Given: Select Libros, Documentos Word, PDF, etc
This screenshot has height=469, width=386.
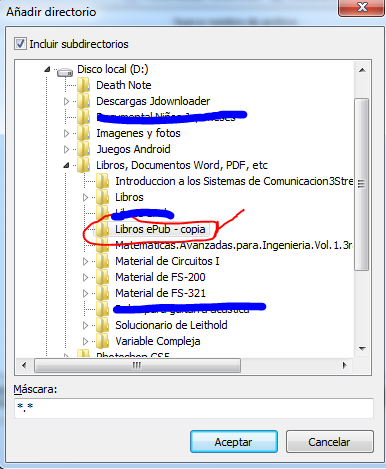Looking at the screenshot, I should [x=182, y=165].
